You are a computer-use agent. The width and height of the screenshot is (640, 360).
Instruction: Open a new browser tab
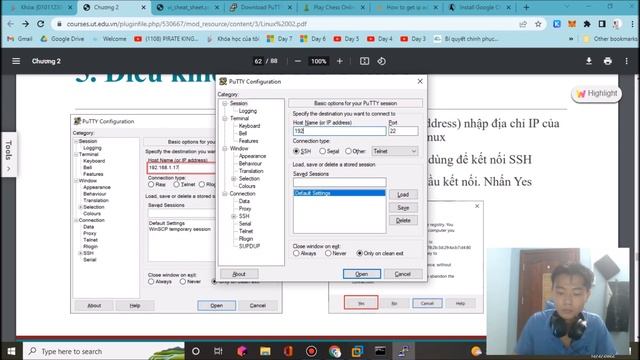click(x=527, y=7)
